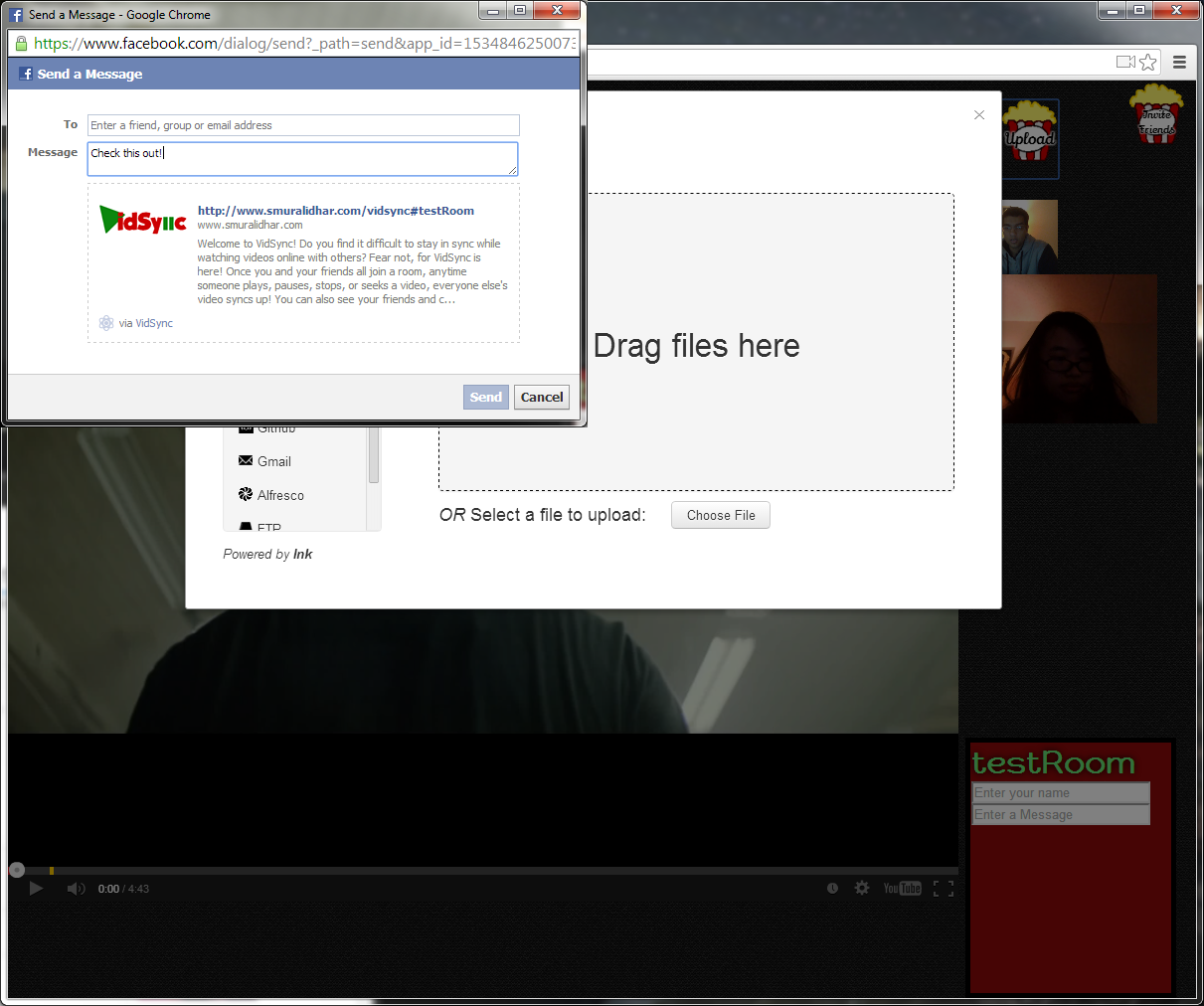
Task: Click the Watch Later clock icon
Action: [x=832, y=889]
